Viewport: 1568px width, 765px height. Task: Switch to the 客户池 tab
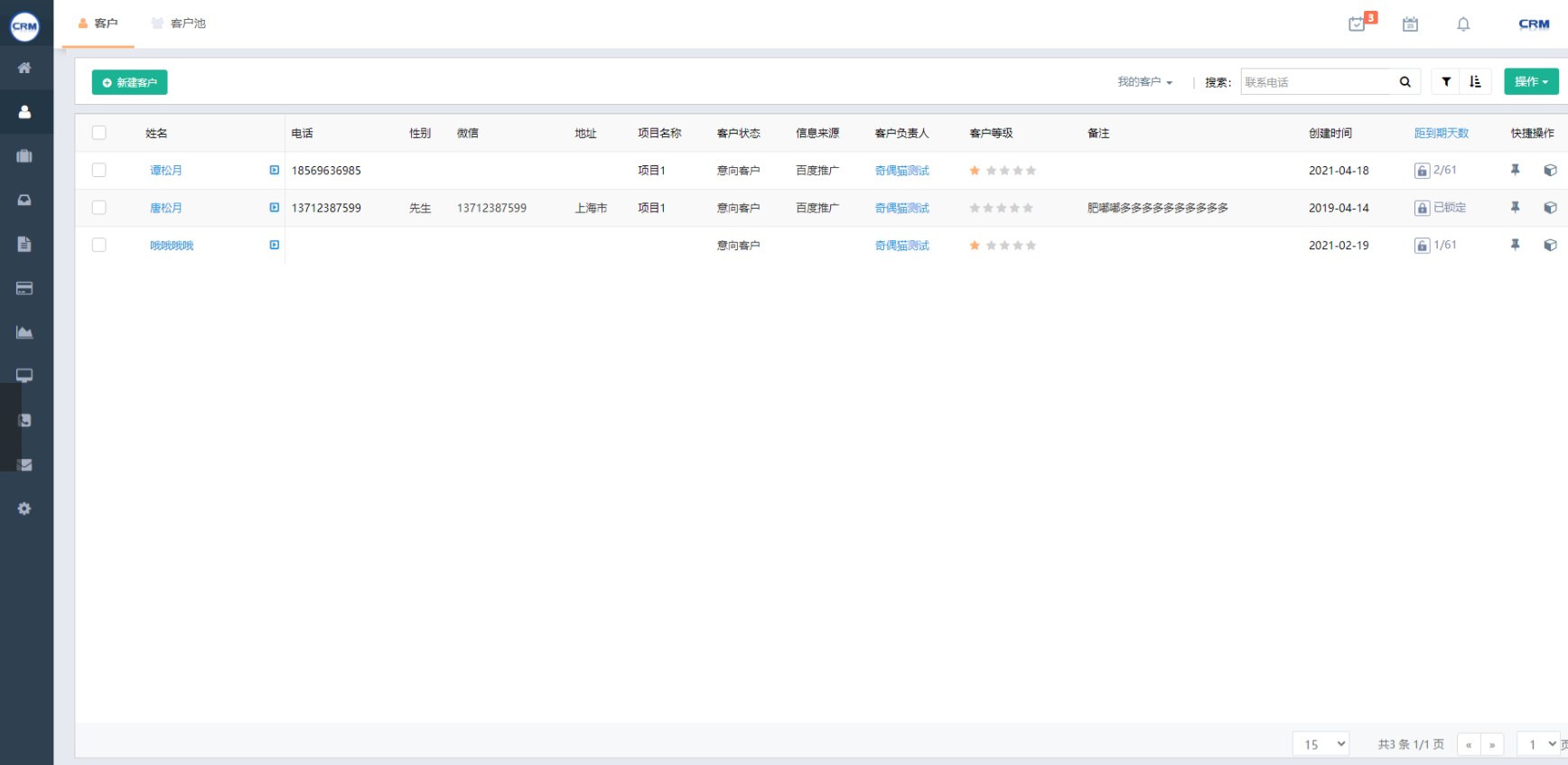(179, 23)
